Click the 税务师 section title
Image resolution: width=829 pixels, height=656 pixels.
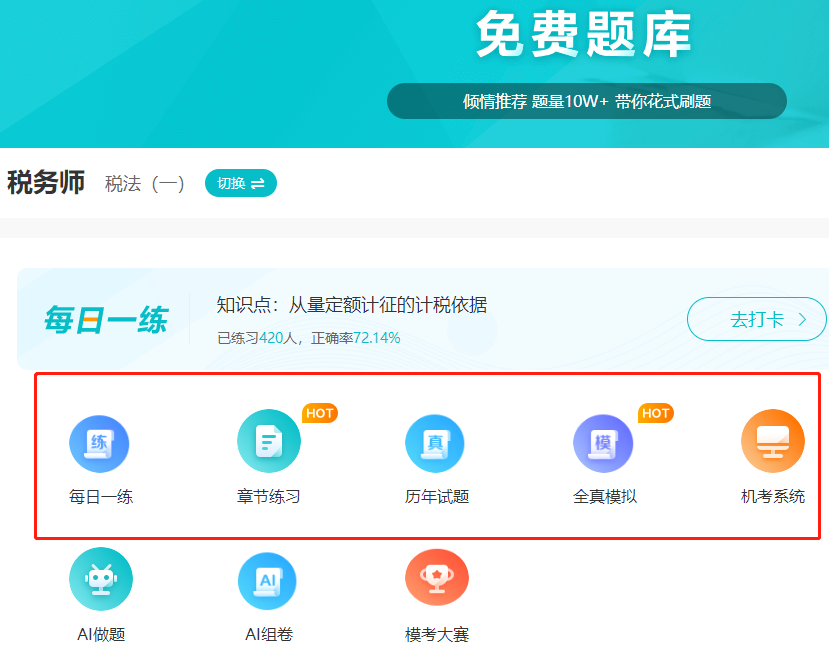[45, 183]
